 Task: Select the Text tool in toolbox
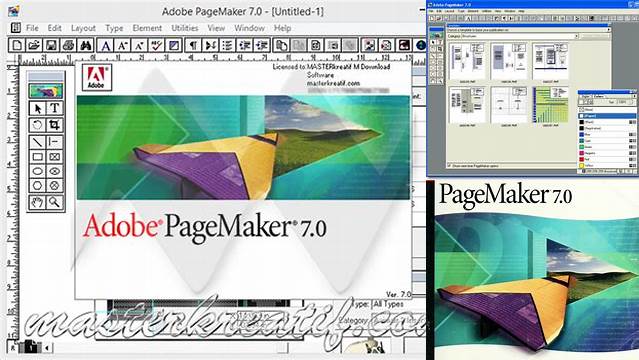55,108
